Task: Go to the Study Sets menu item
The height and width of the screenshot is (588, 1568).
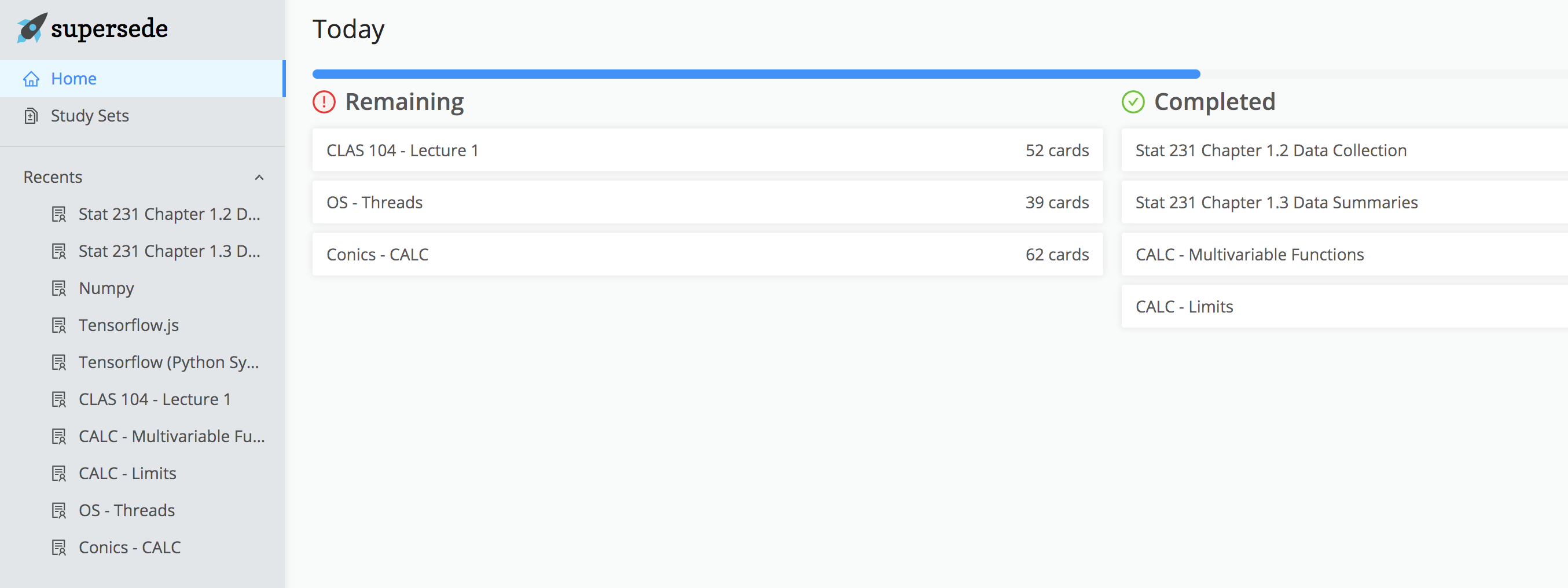Action: tap(90, 116)
